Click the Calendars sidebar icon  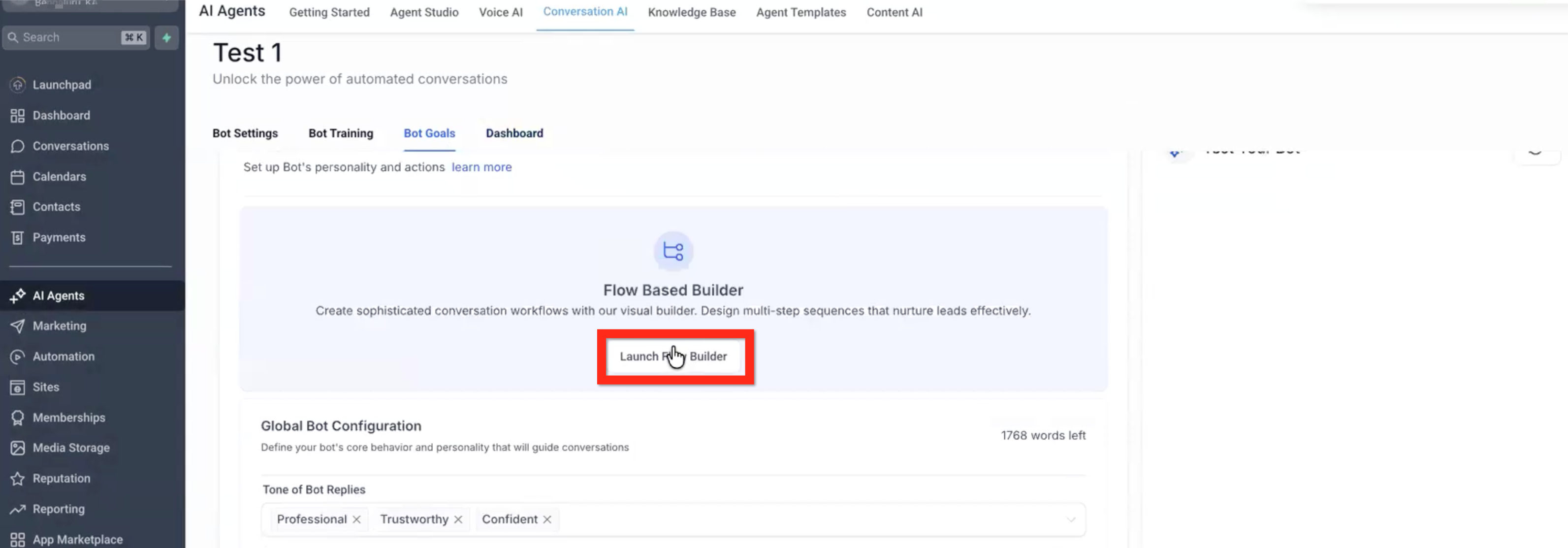(x=18, y=177)
